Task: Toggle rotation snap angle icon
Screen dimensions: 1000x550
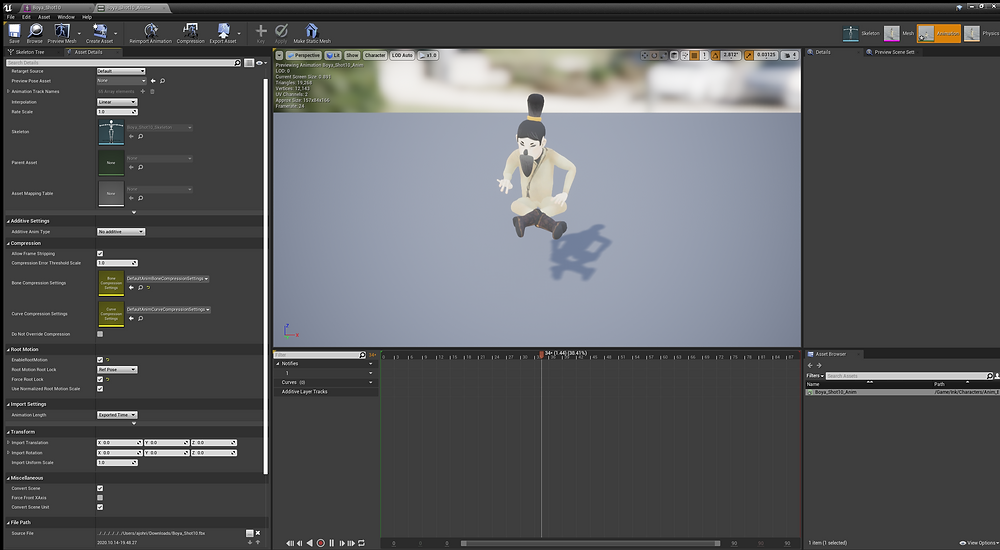Action: pos(716,56)
